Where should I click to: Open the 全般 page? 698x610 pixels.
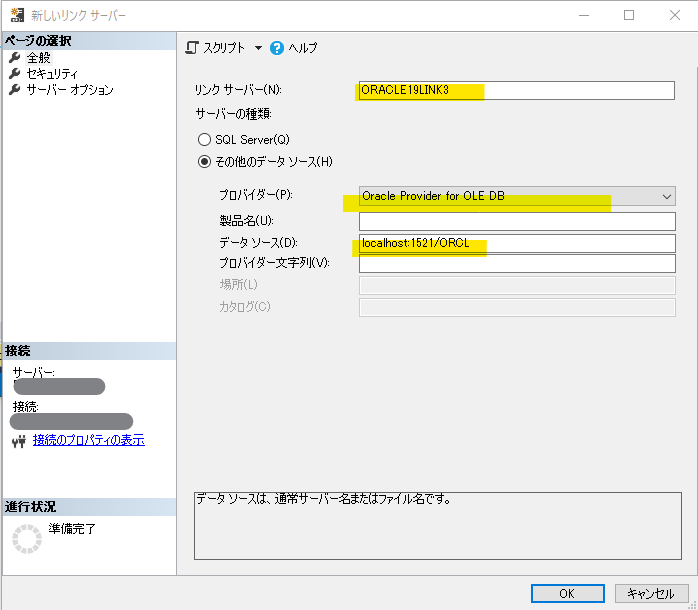pyautogui.click(x=39, y=58)
